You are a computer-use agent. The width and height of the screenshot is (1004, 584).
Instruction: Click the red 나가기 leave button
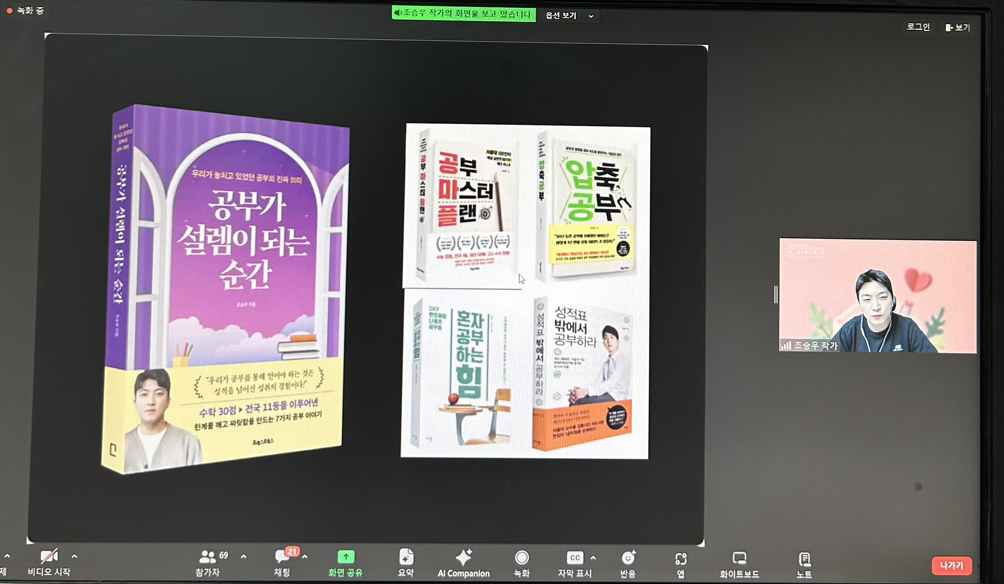click(951, 565)
